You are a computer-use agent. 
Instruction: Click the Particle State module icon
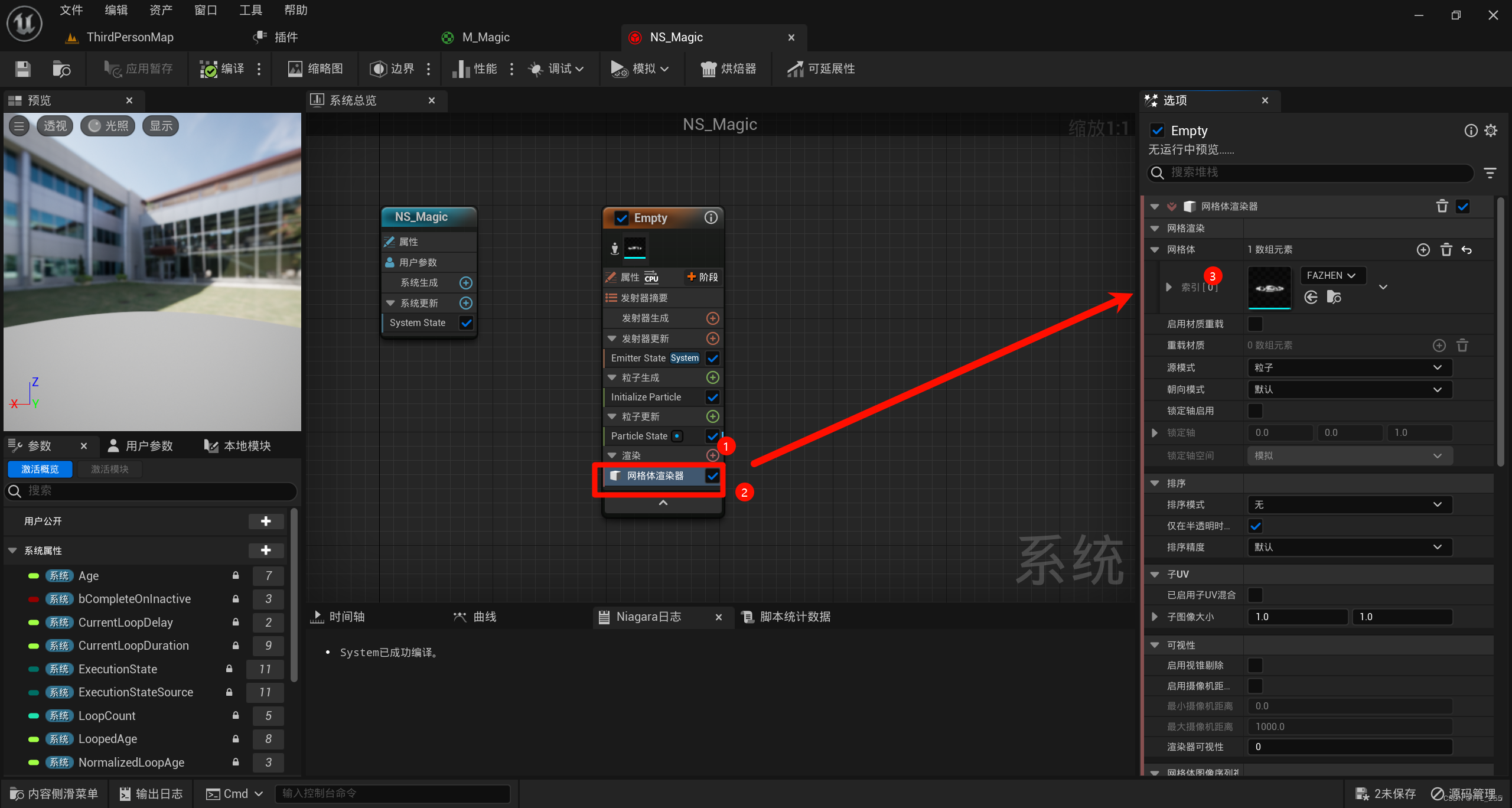676,436
